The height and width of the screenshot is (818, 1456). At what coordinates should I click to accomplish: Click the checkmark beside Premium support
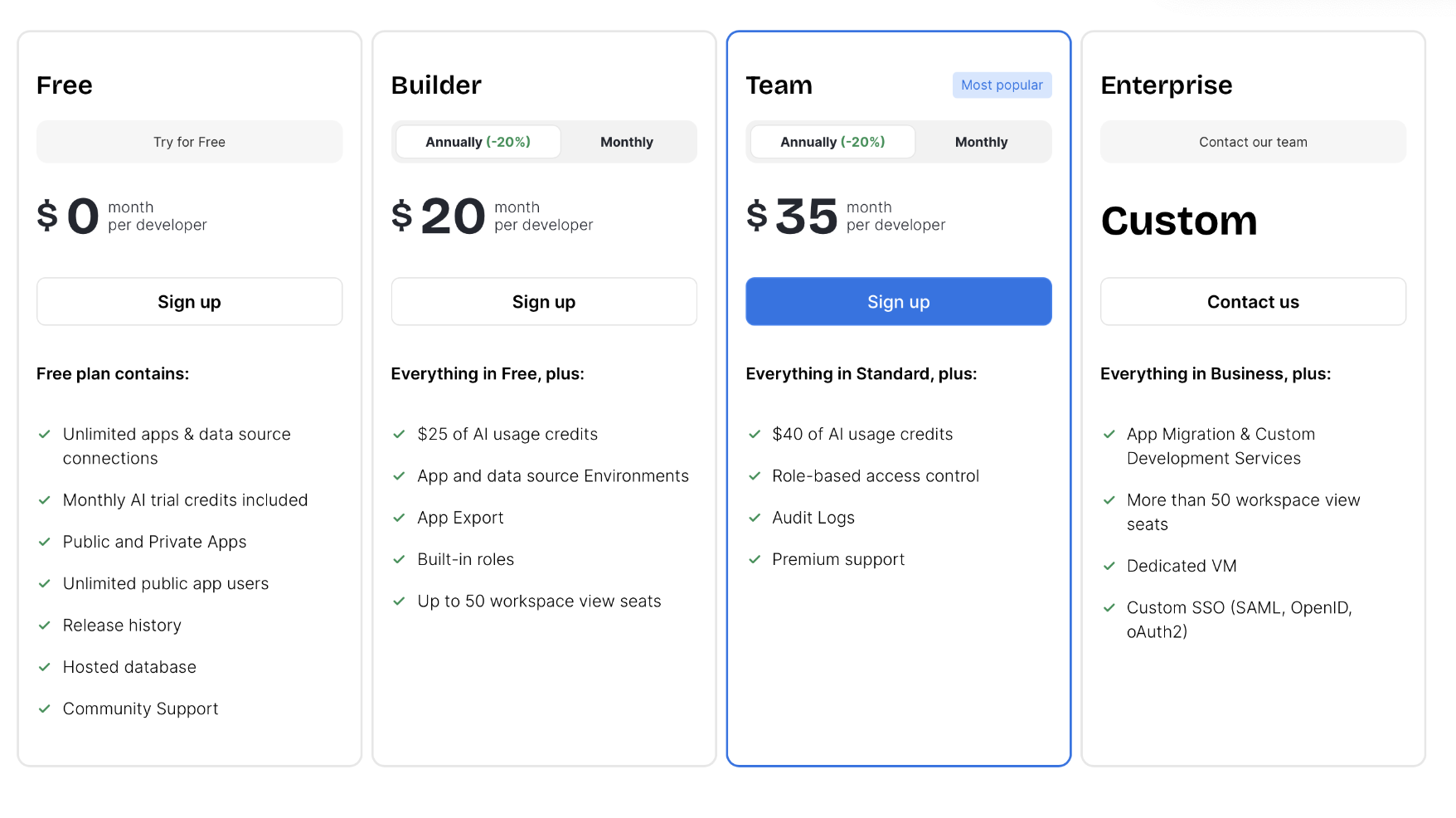754,559
